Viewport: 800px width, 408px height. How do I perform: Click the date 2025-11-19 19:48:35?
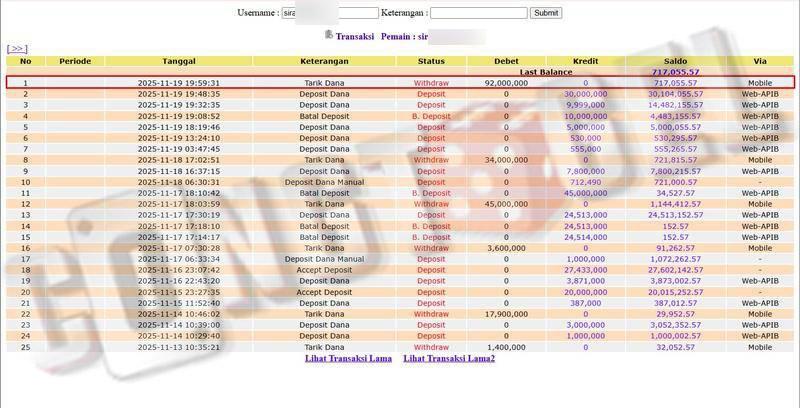(x=178, y=93)
